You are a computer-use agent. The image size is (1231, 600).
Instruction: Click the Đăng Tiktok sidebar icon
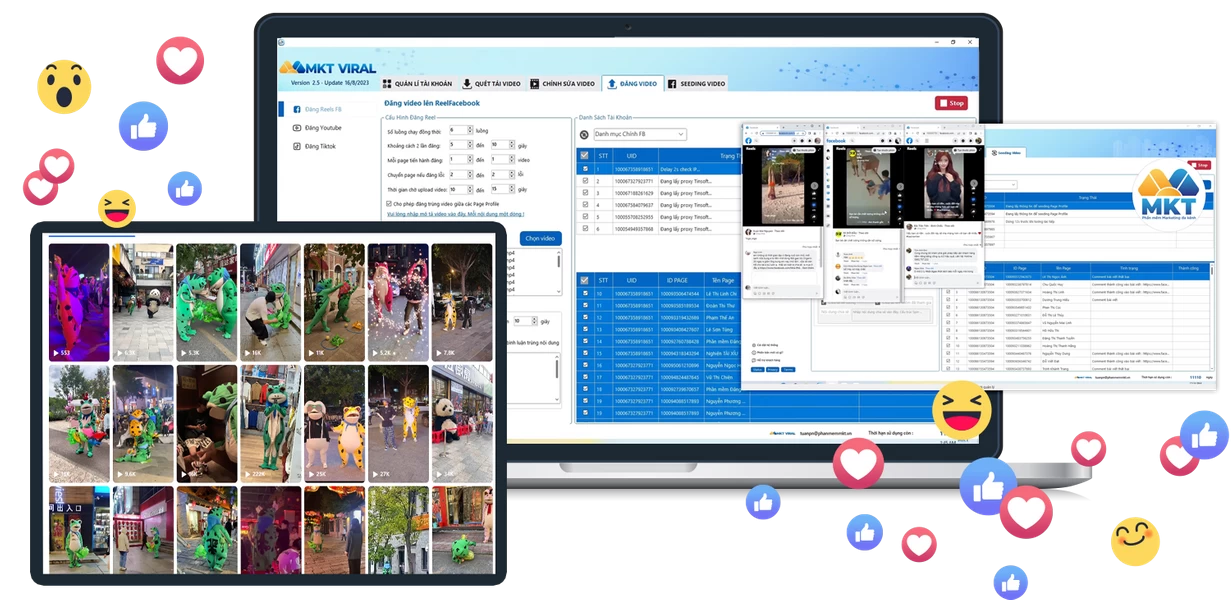click(297, 146)
